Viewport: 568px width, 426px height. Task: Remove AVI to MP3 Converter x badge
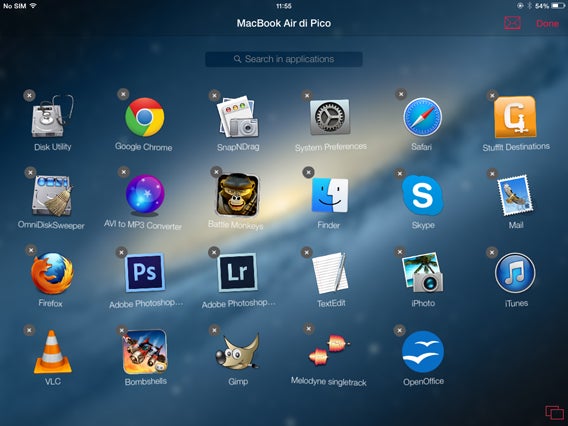124,172
